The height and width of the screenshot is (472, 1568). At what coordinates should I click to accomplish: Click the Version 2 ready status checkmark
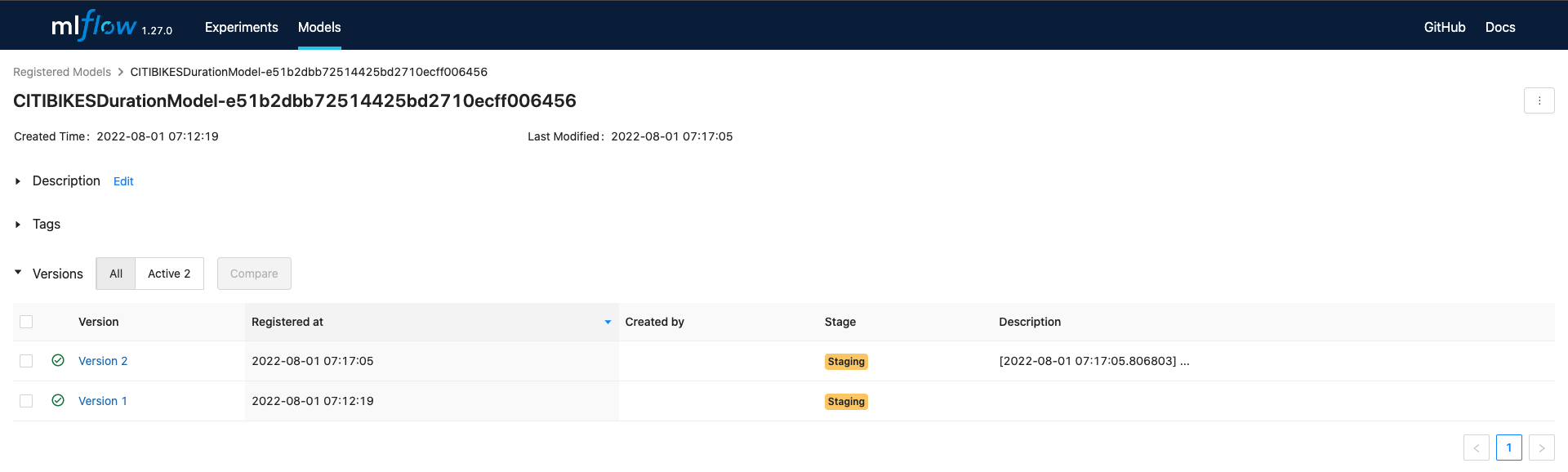coord(58,360)
